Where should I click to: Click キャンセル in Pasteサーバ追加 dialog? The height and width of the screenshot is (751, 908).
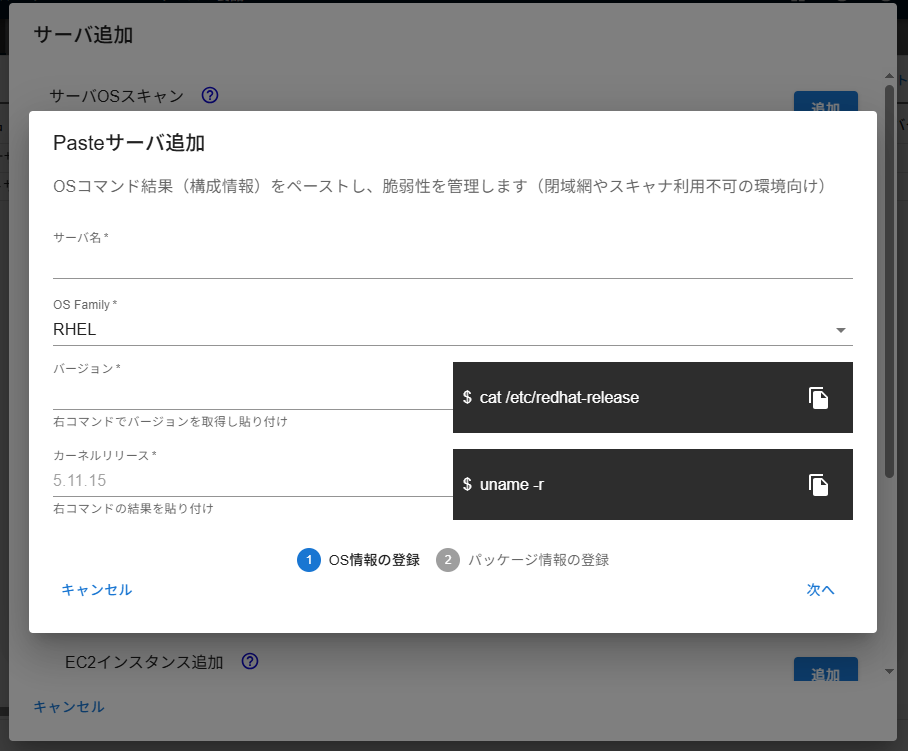(x=97, y=589)
